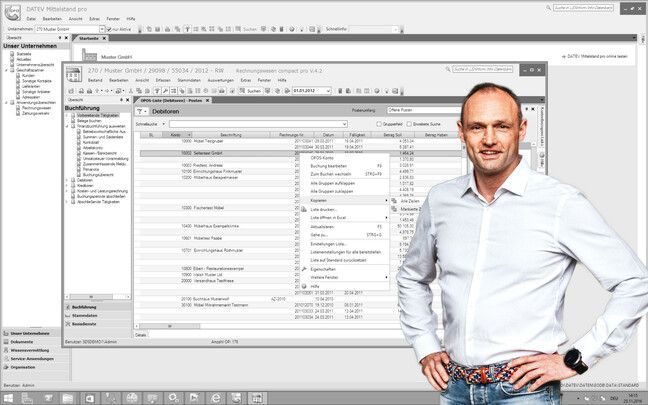Open the date dropdown showing 01.01.2012
The image size is (648, 405).
click(329, 91)
